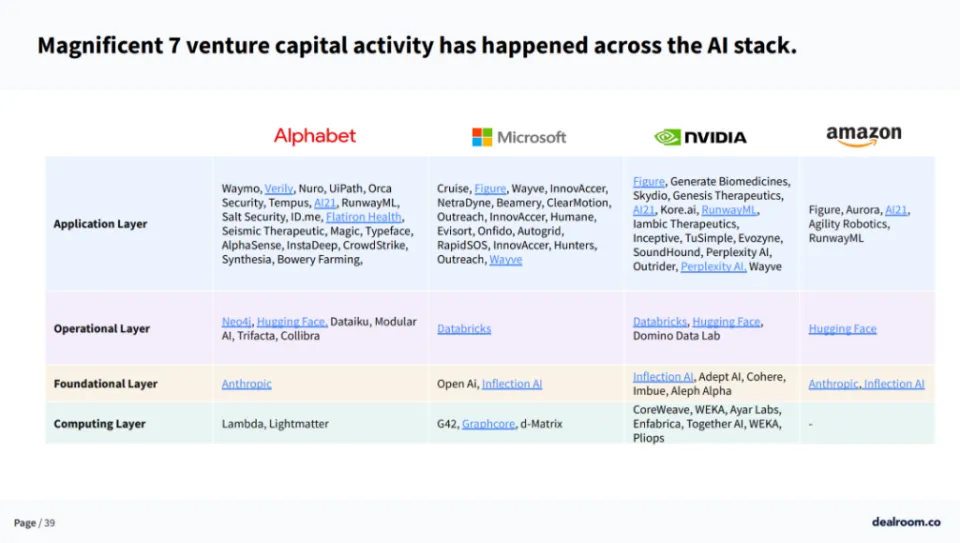Click the Amazon logo header
The width and height of the screenshot is (960, 543).
pyautogui.click(x=864, y=136)
